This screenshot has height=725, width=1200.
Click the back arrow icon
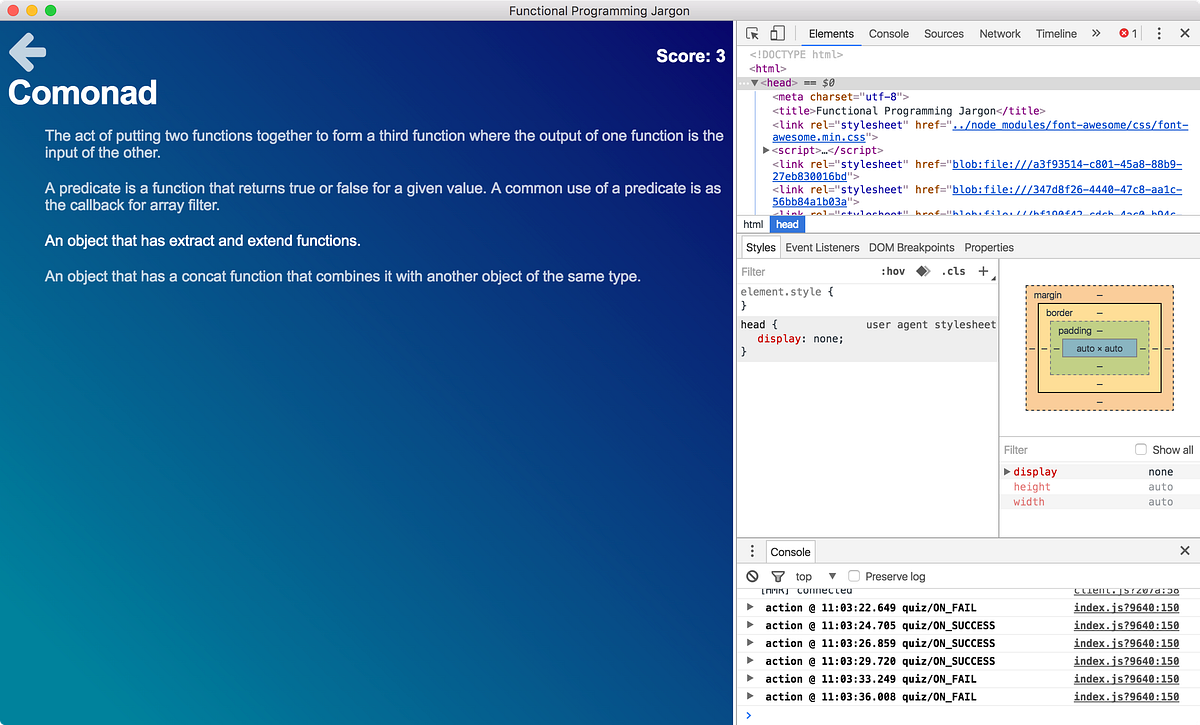pyautogui.click(x=28, y=52)
